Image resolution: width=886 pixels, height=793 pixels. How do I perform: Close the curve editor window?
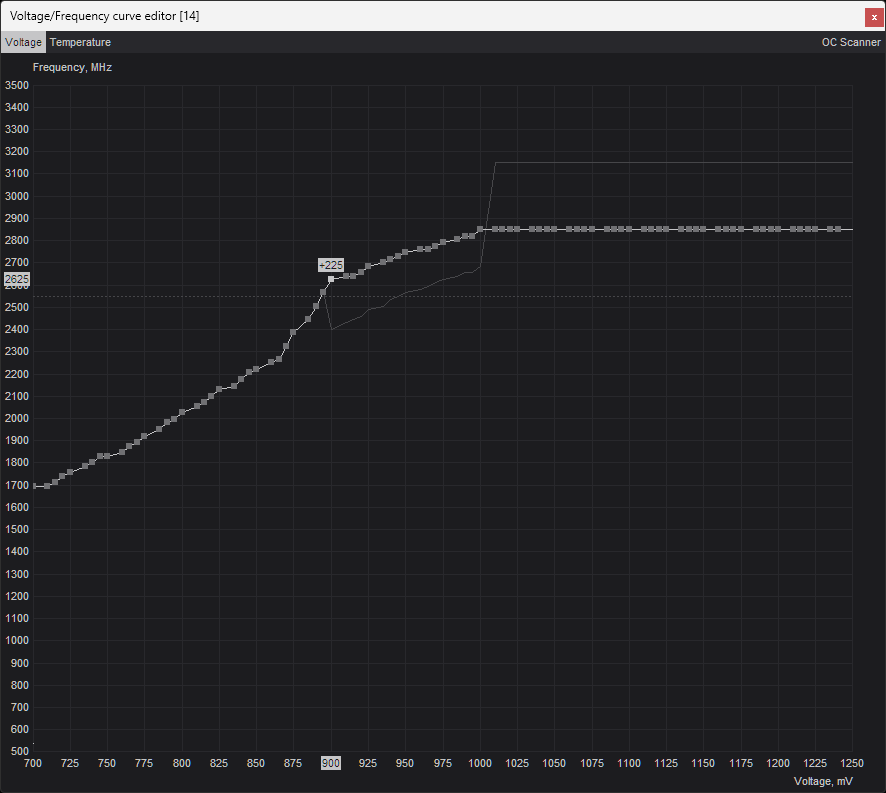874,17
